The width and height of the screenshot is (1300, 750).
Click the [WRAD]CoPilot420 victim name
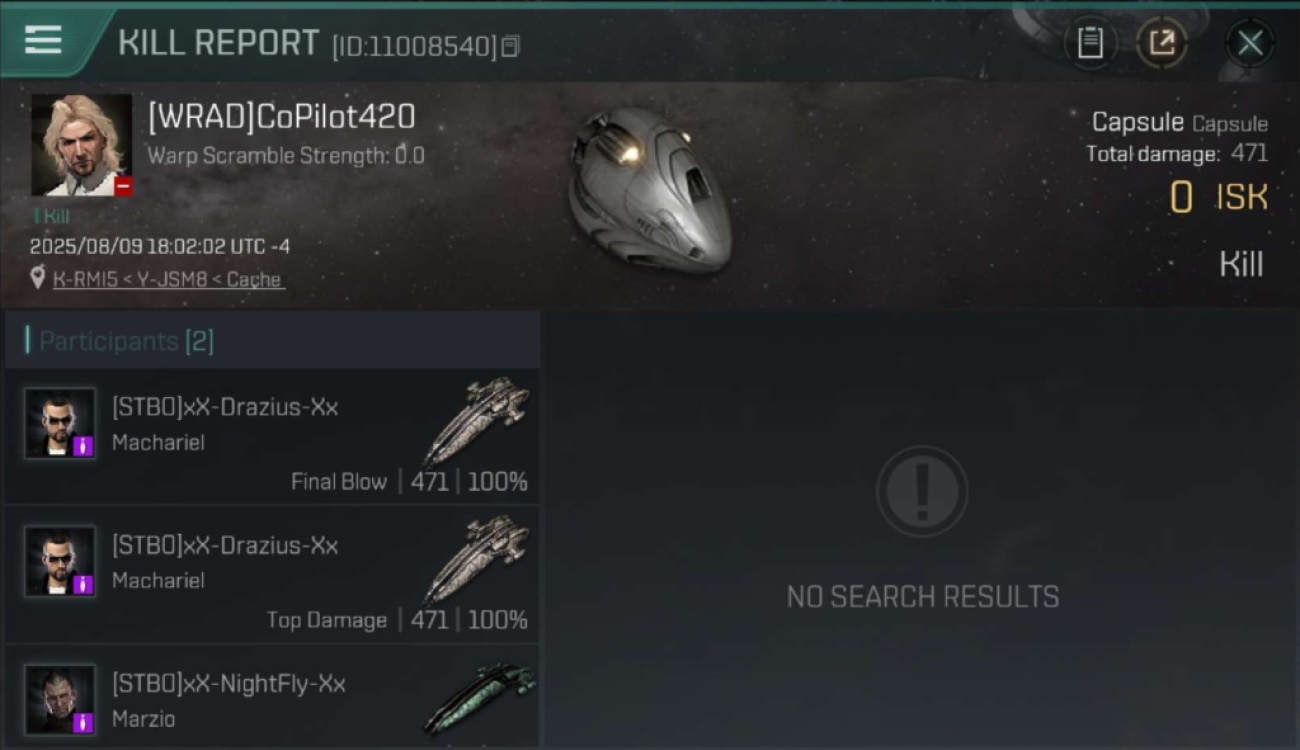[x=281, y=117]
